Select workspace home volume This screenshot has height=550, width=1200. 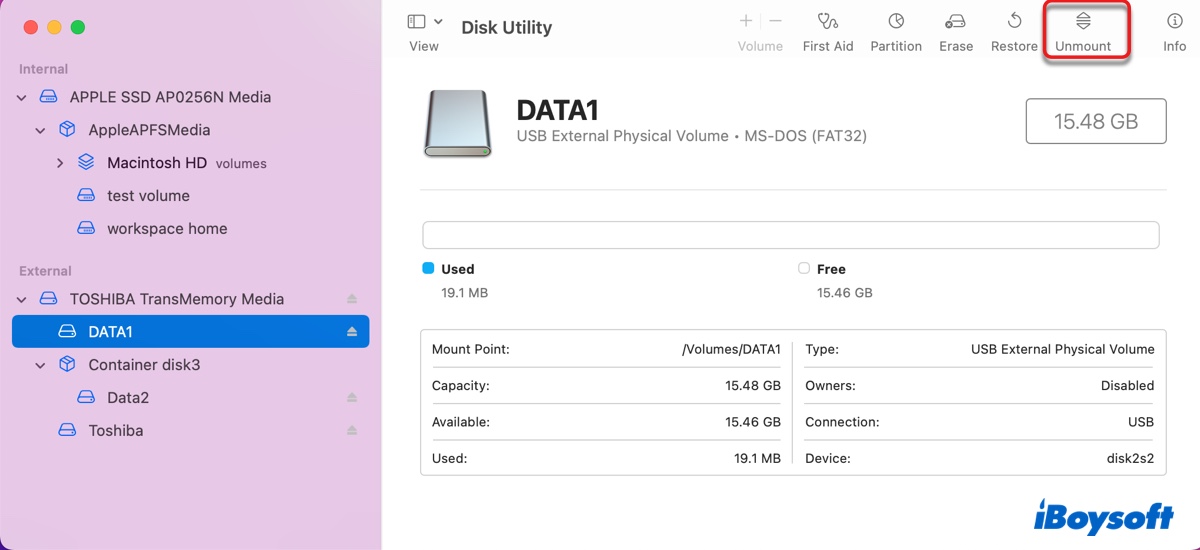pyautogui.click(x=166, y=229)
